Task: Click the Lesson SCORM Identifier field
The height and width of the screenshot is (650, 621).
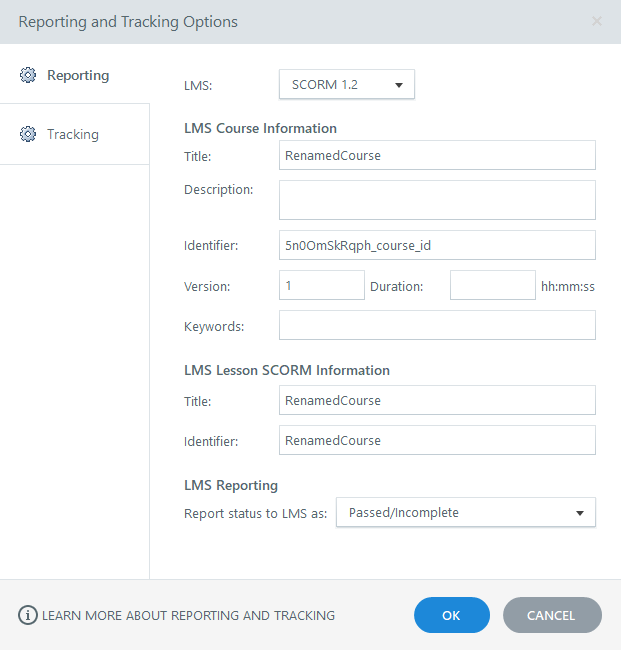Action: 437,440
